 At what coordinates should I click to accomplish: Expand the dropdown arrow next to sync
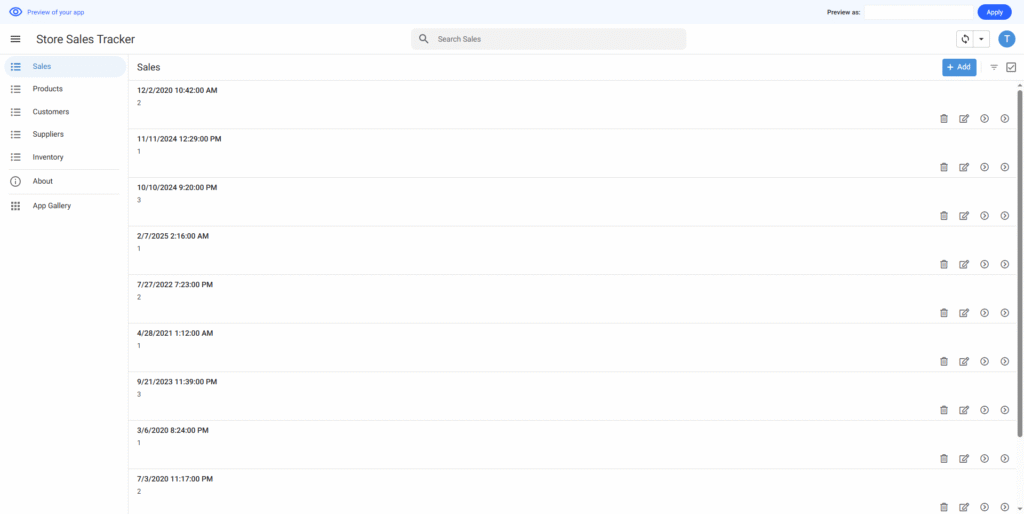981,39
